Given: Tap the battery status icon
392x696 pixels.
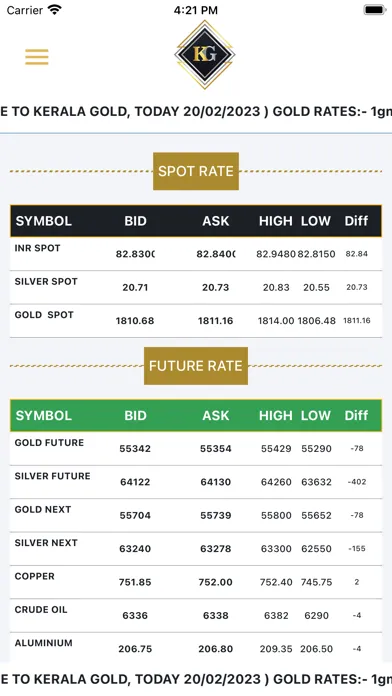Looking at the screenshot, I should click(x=375, y=10).
